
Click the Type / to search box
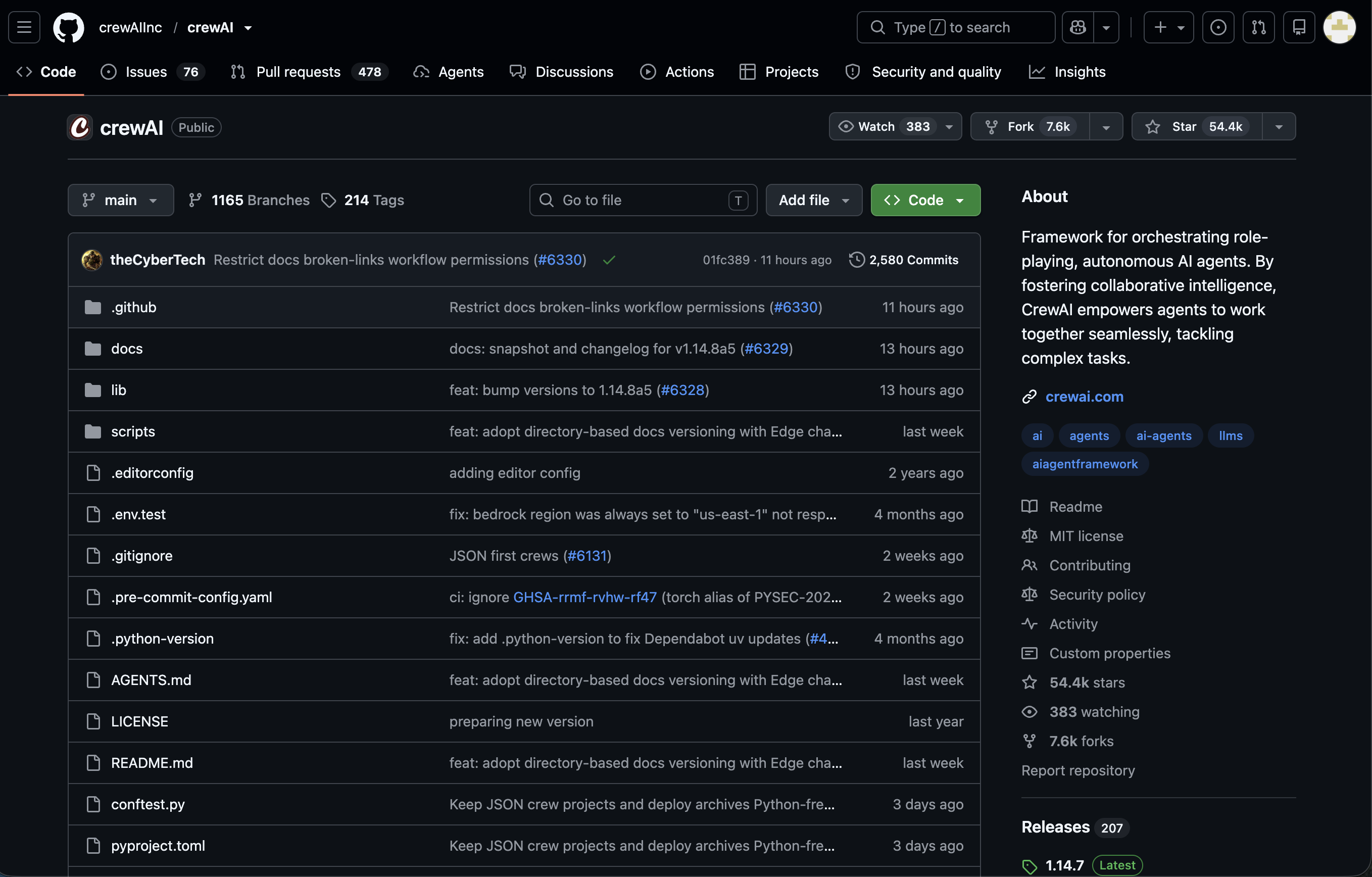956,27
